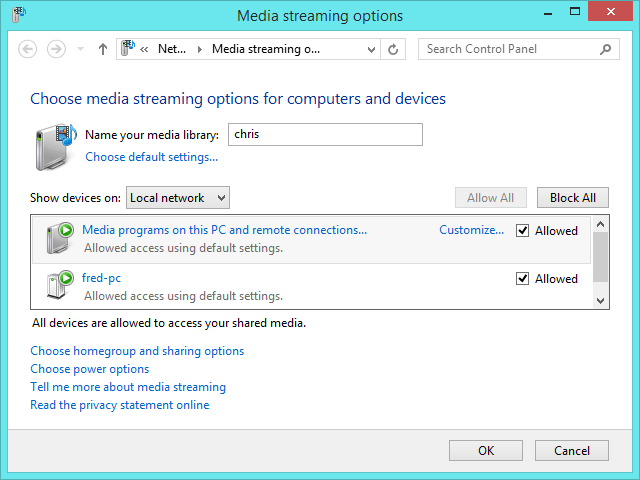Click the media library name field

[x=324, y=134]
